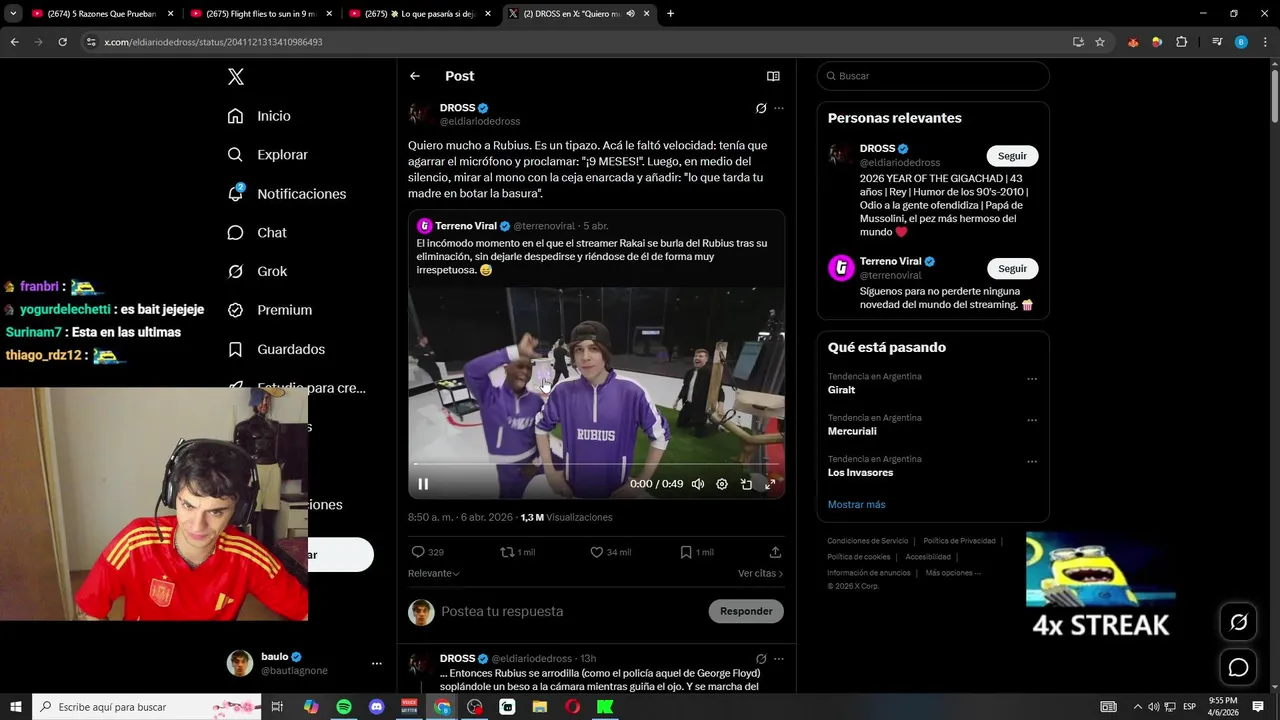Pause the embedded video
The width and height of the screenshot is (1280, 720).
tap(423, 484)
